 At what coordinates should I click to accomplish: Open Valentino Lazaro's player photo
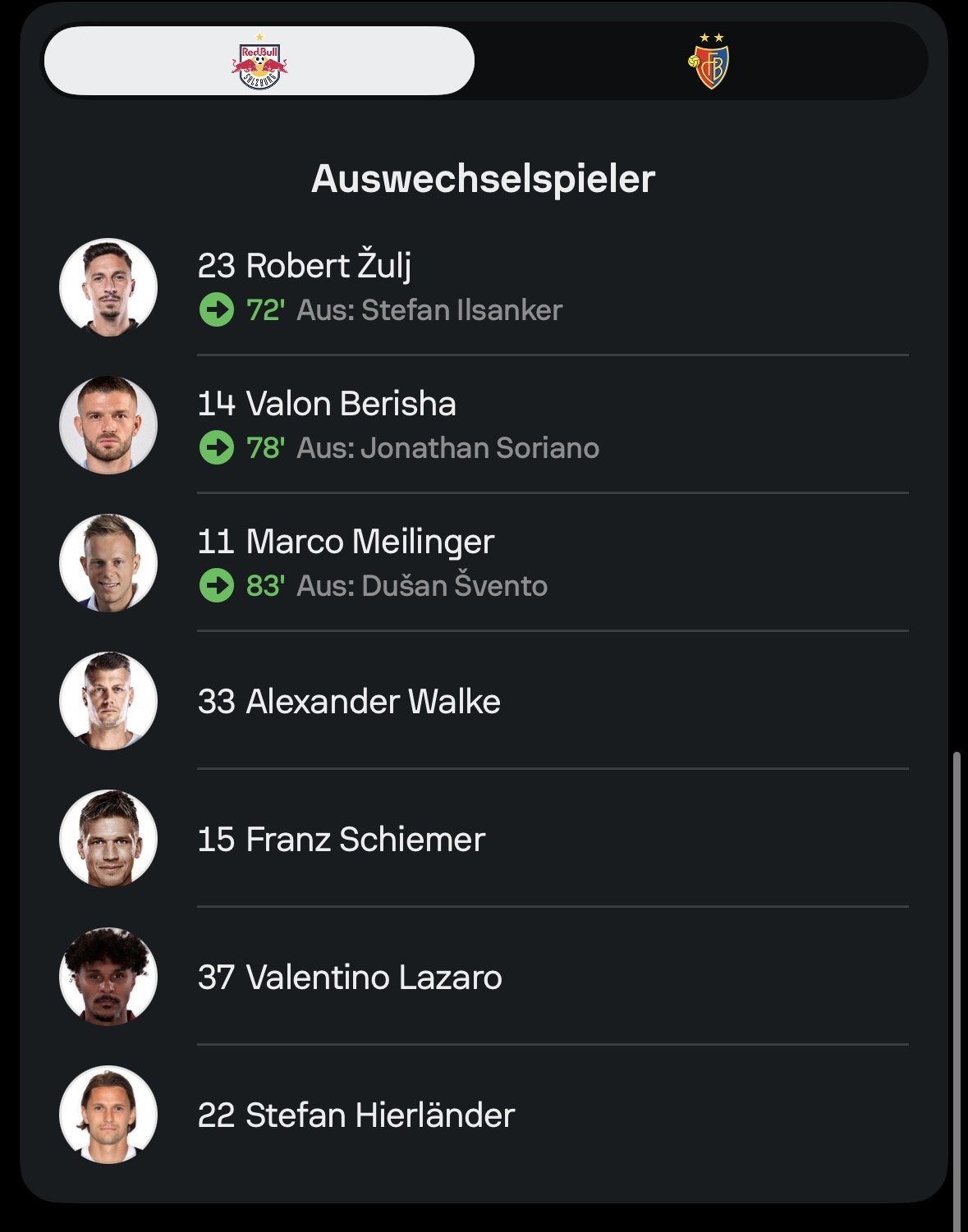pos(108,977)
